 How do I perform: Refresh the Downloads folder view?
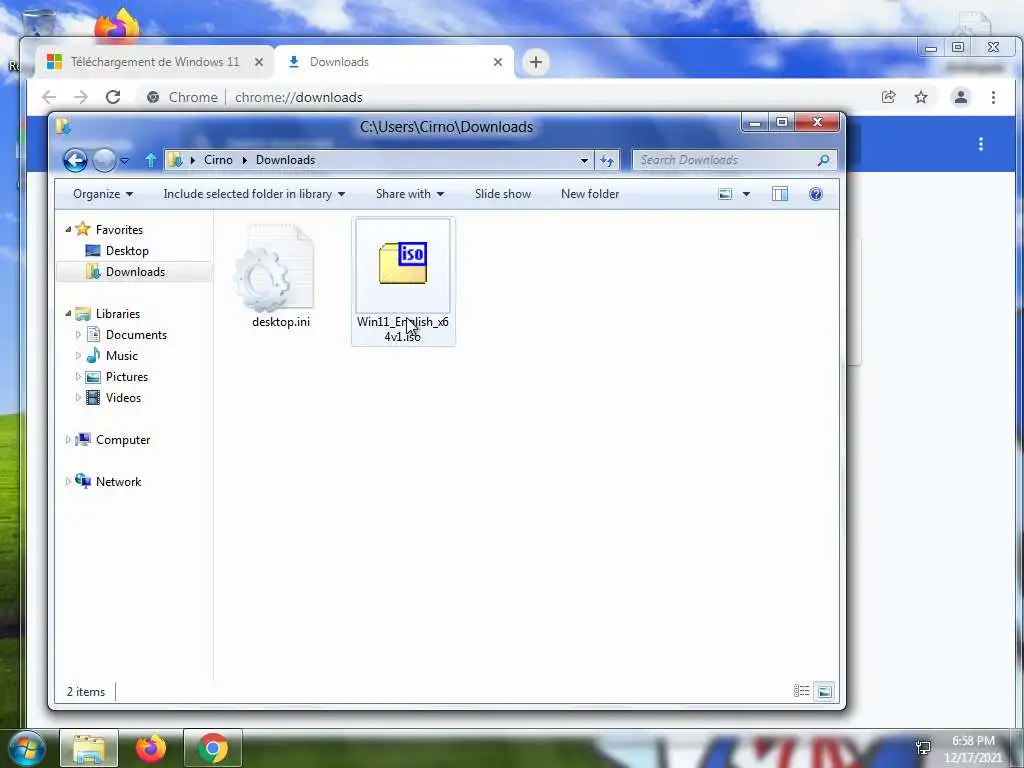(x=607, y=161)
